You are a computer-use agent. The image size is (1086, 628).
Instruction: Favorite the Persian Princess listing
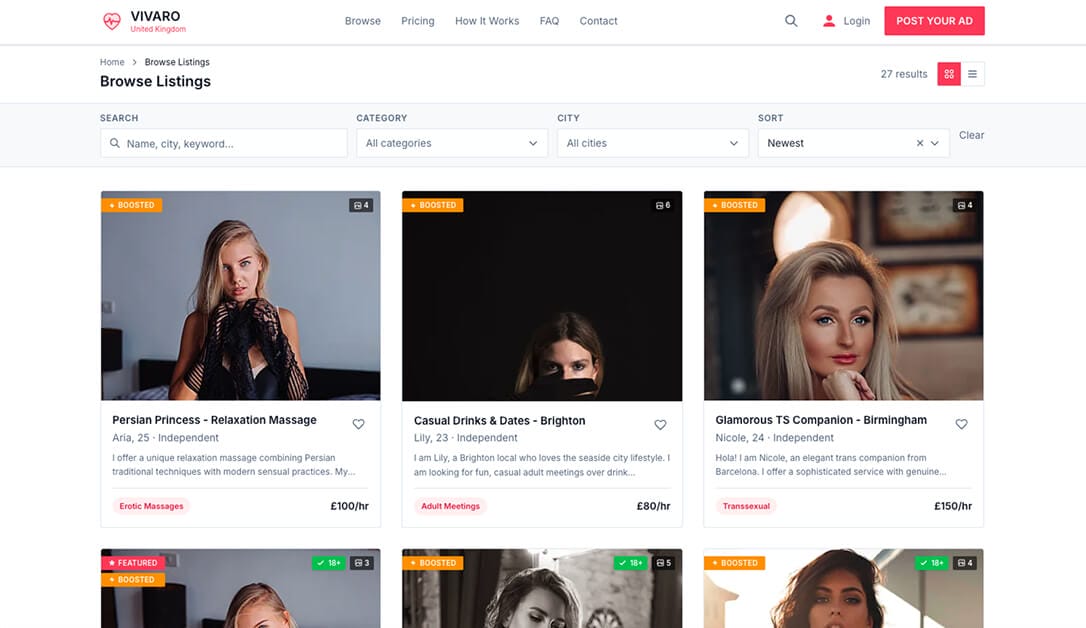click(358, 424)
